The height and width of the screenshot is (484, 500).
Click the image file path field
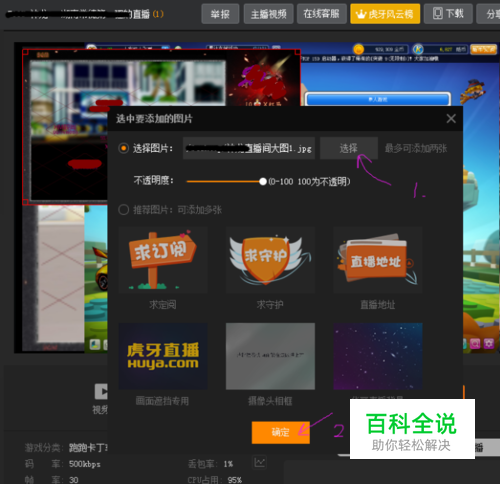[x=249, y=148]
